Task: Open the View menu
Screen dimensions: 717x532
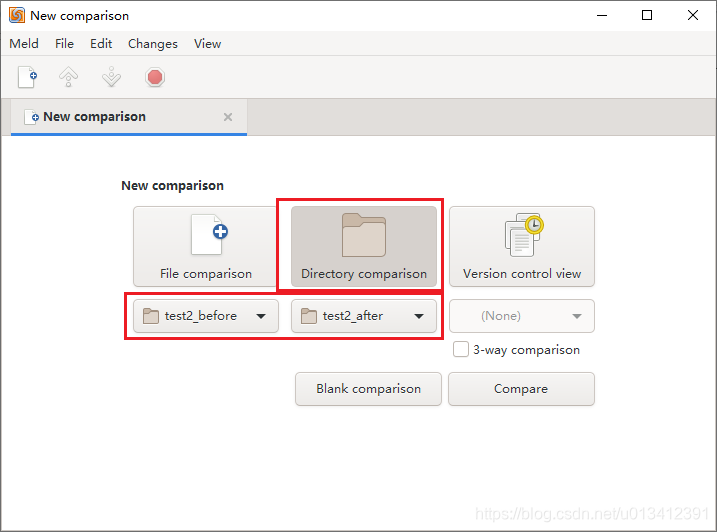Action: (x=207, y=43)
